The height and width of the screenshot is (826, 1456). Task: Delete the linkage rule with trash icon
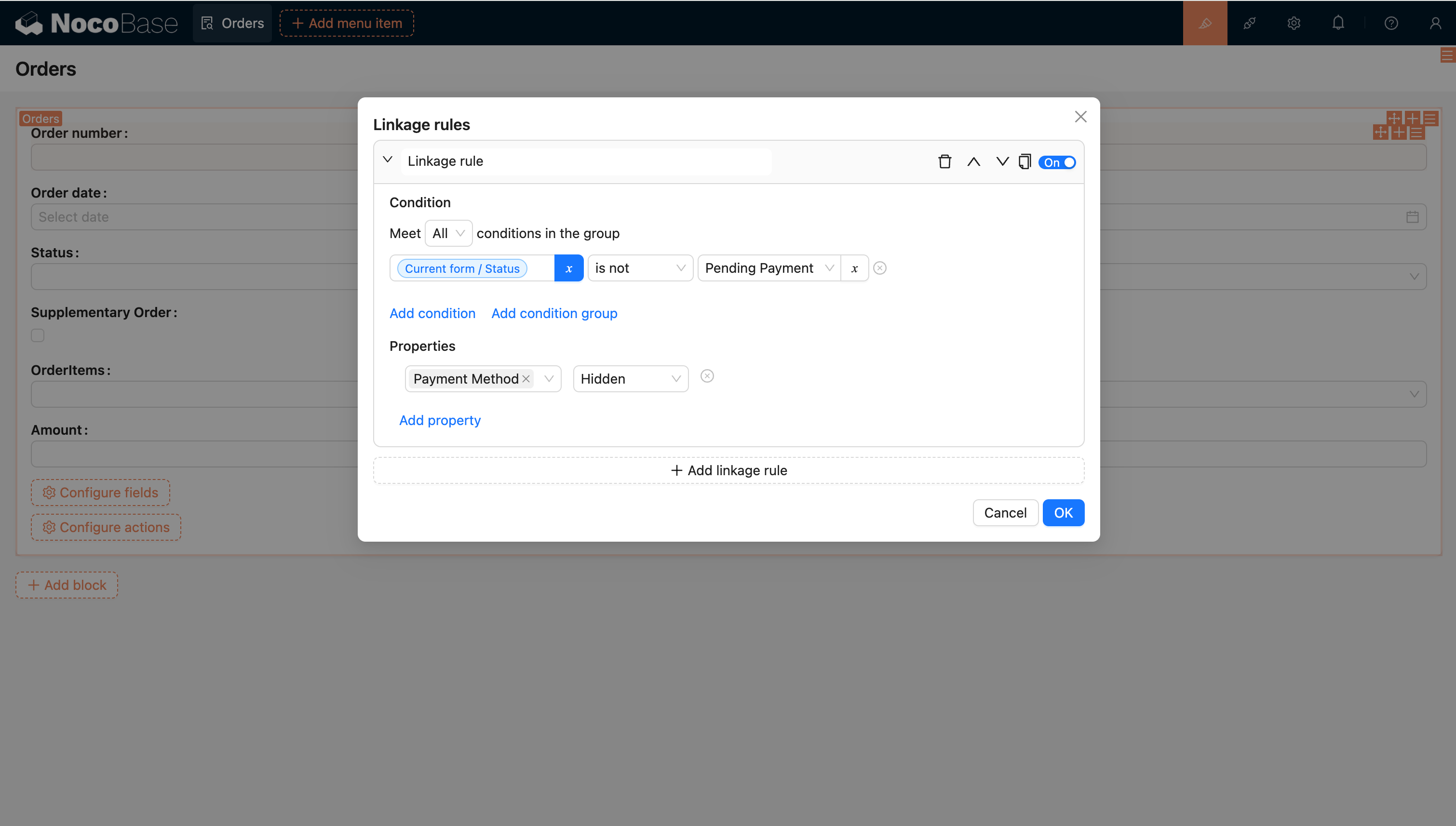[x=944, y=162]
